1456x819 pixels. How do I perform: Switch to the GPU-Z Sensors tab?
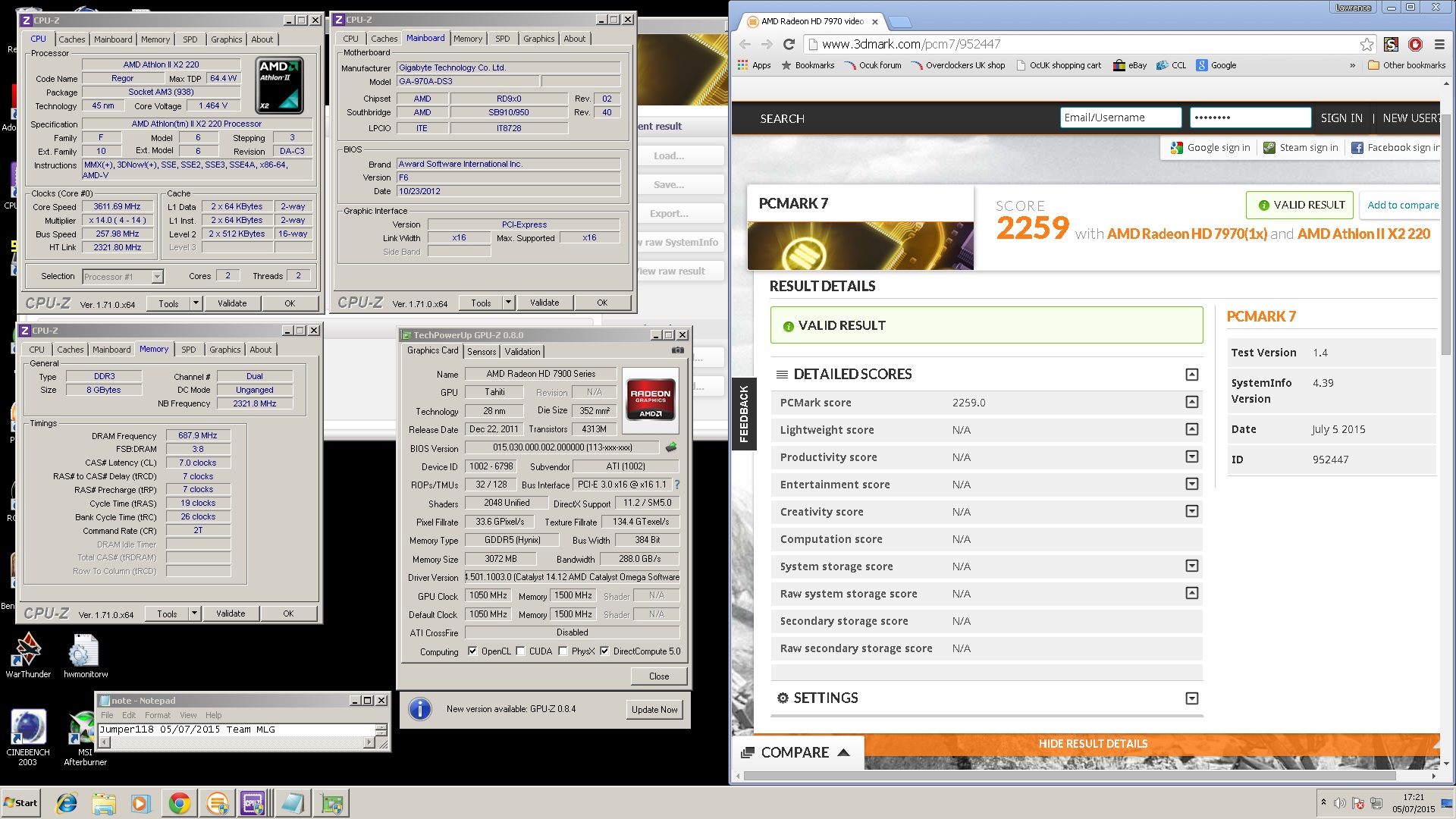point(482,352)
